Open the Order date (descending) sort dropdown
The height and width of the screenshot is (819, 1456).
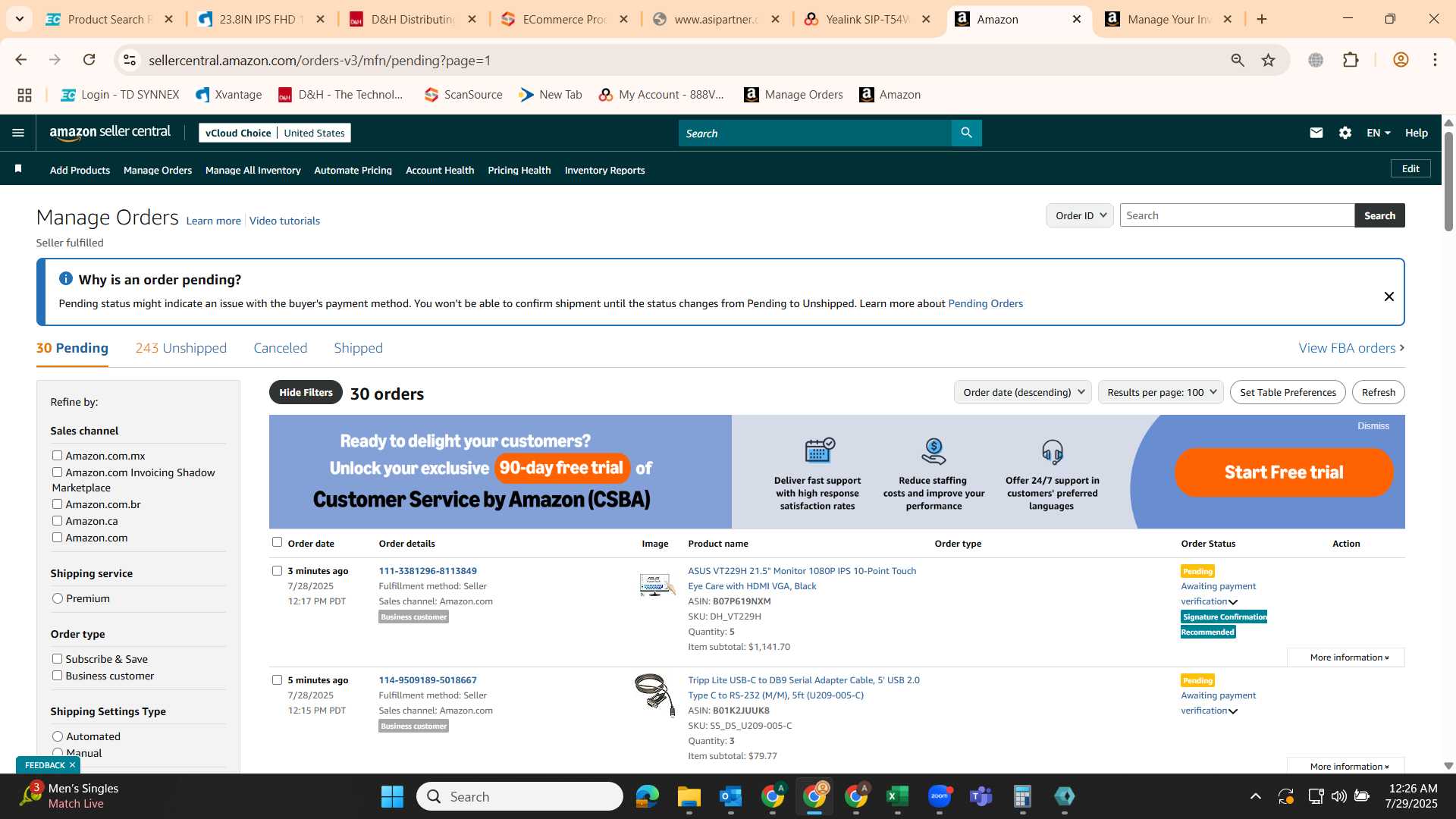point(1022,392)
